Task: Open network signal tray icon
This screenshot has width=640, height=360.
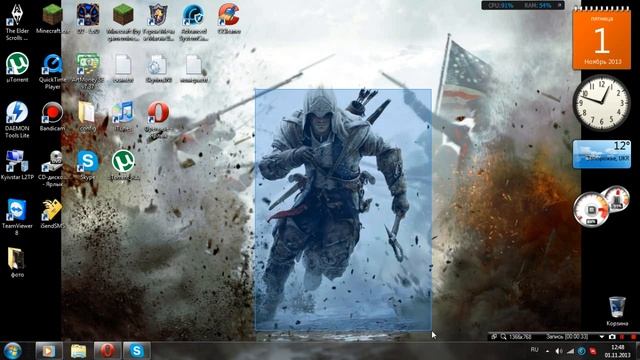Action: click(x=570, y=351)
